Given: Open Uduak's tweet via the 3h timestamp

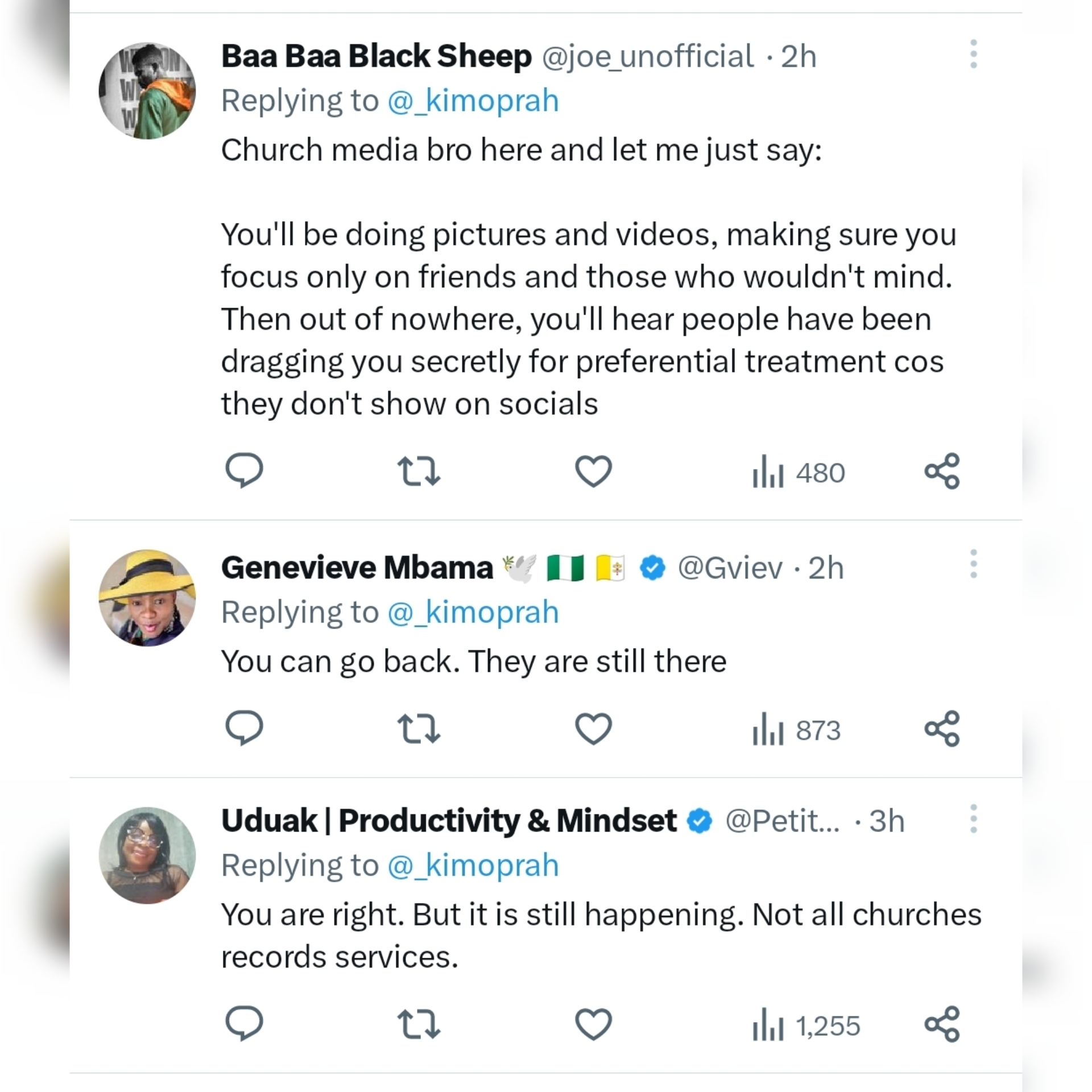Looking at the screenshot, I should tap(887, 821).
